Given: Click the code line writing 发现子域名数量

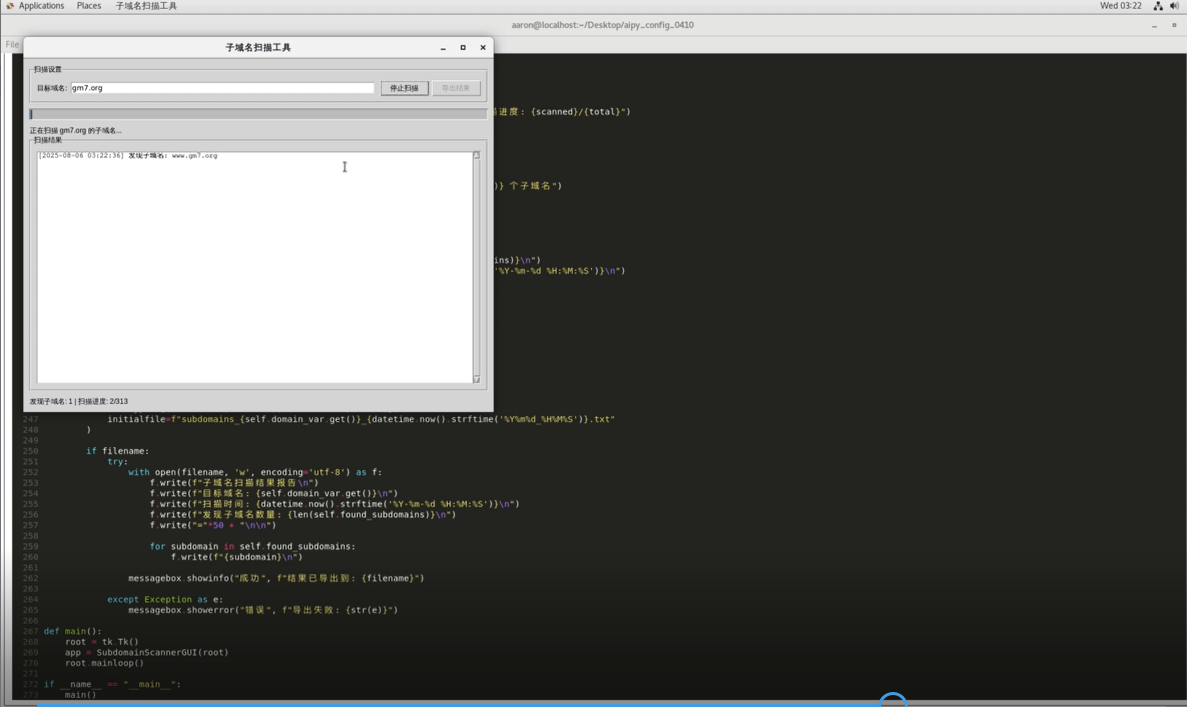Looking at the screenshot, I should [x=303, y=515].
